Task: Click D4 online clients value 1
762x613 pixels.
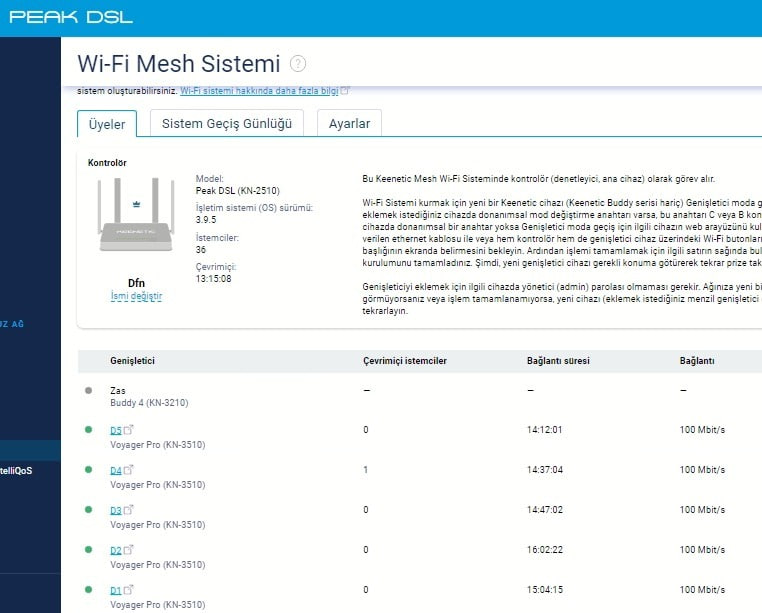Action: pos(365,470)
